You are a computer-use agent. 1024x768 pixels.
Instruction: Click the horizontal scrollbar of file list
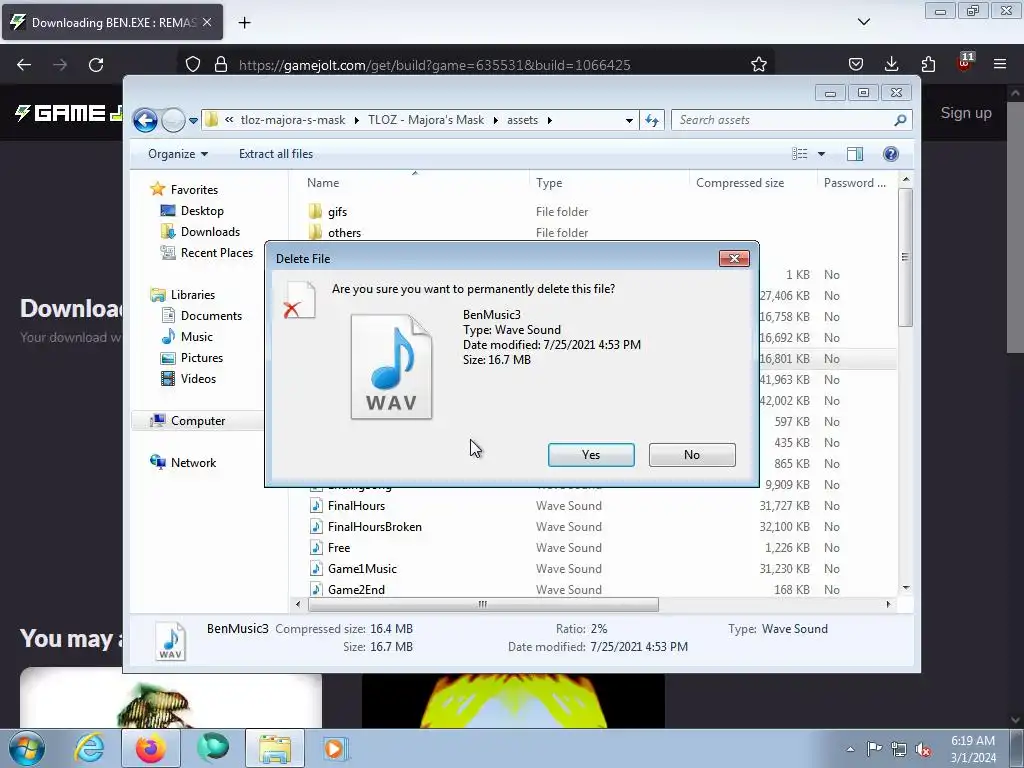point(483,604)
